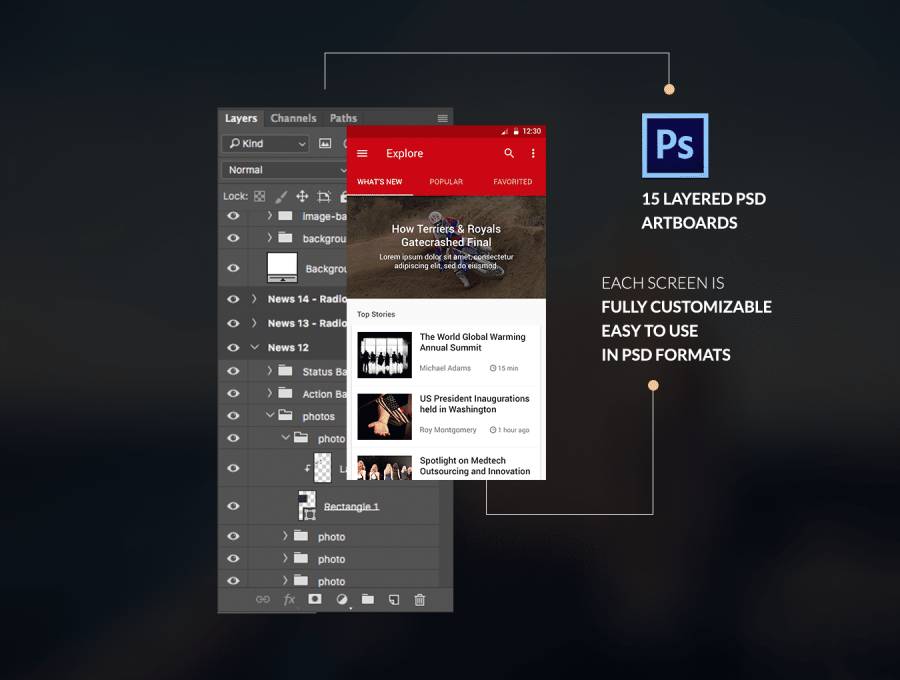Select the News 12 artboard name

click(288, 347)
